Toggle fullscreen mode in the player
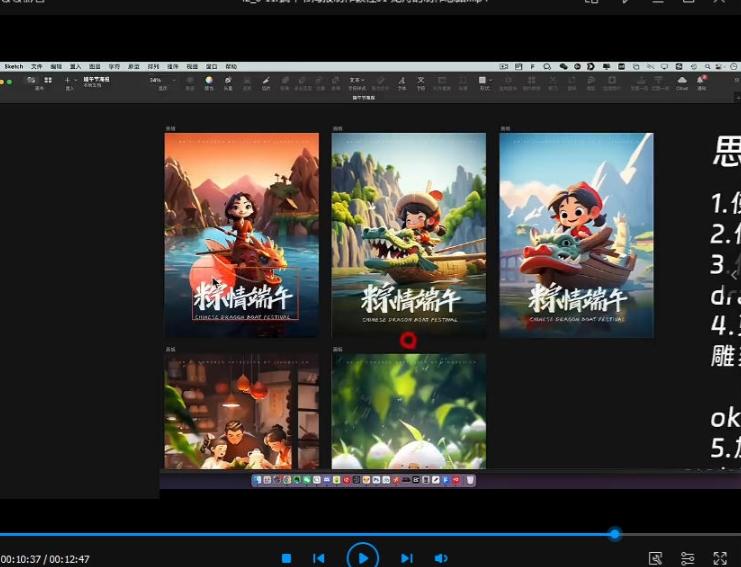Viewport: 741px width, 567px height. click(719, 558)
